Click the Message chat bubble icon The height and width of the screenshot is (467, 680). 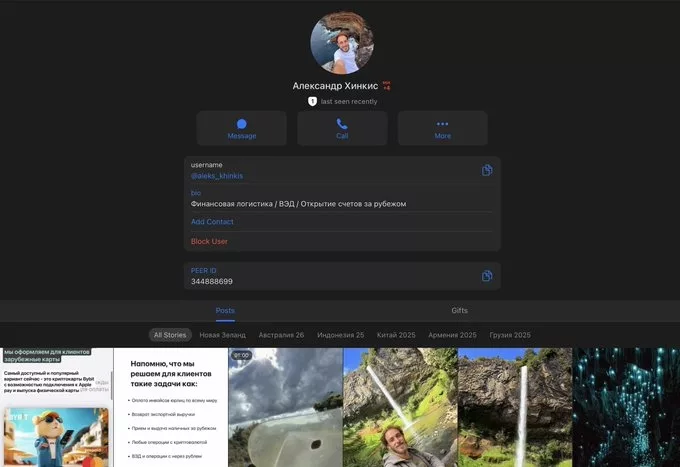click(241, 124)
